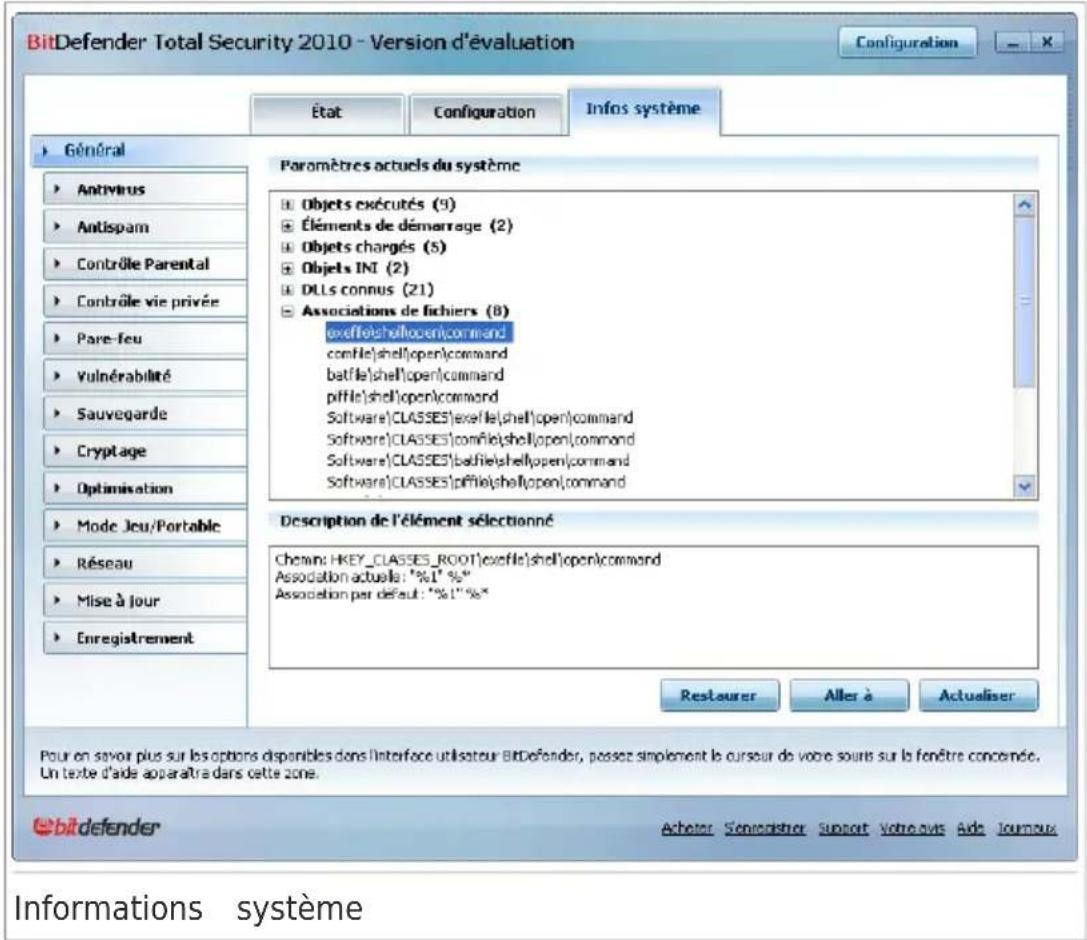1087x940 pixels.
Task: Select Software\CLASSES\batfile entry
Action: pos(478,460)
